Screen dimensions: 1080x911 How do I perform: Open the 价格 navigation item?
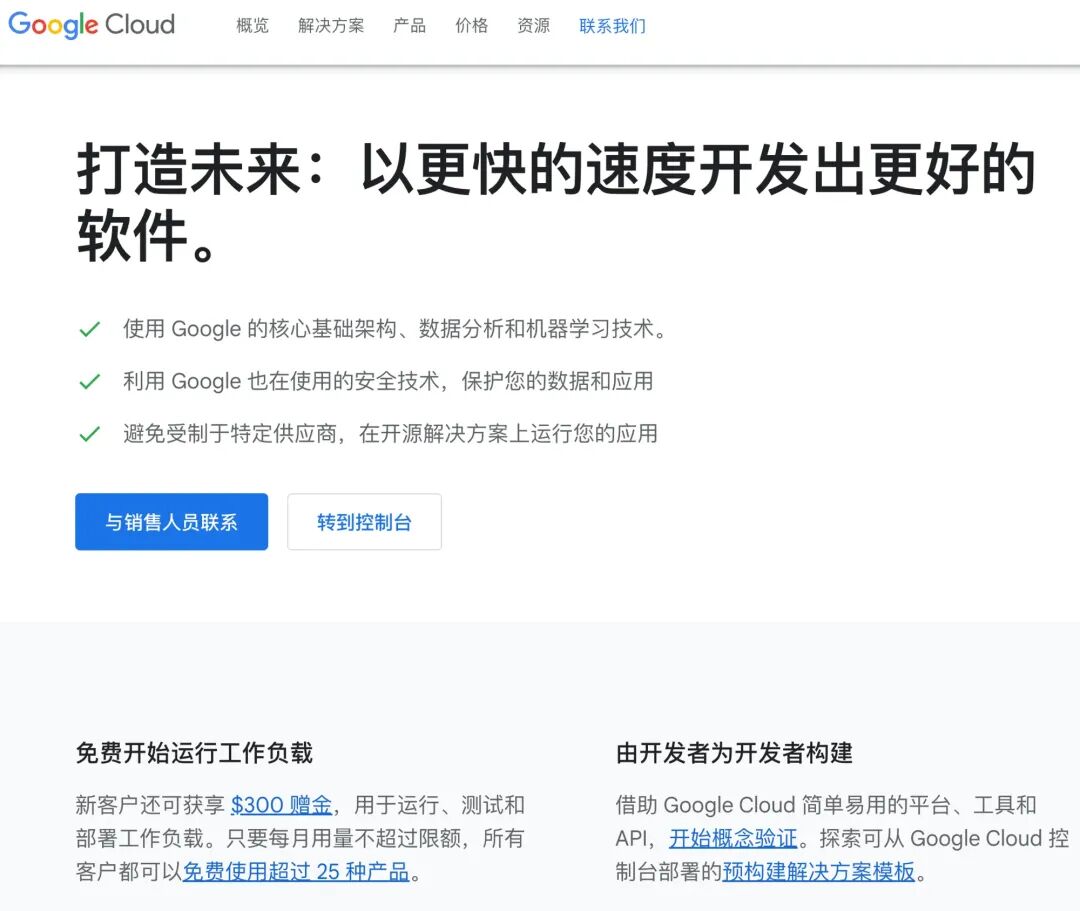471,26
